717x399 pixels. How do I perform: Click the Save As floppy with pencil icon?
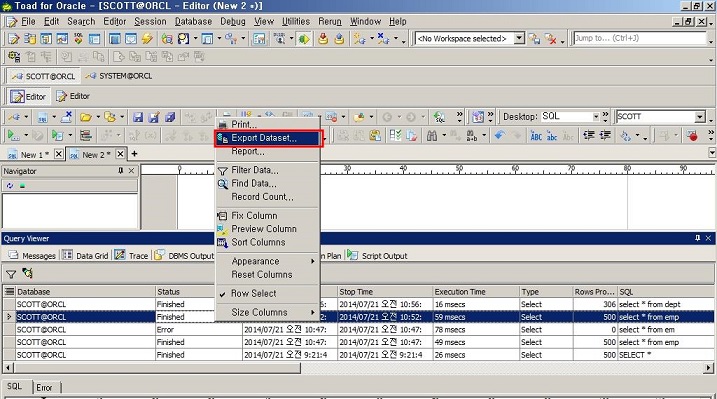154,117
